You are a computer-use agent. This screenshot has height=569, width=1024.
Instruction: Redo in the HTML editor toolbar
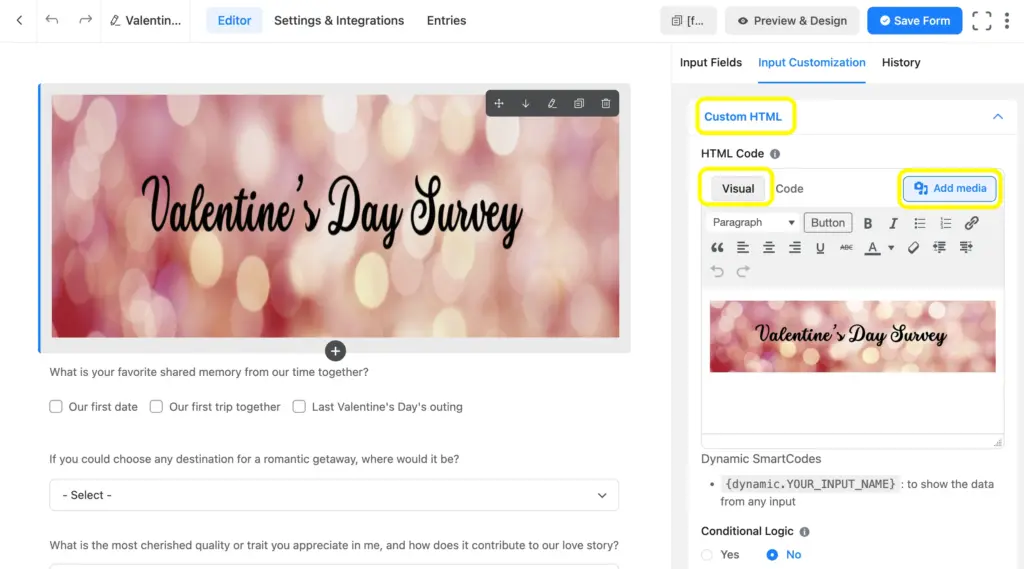point(743,272)
